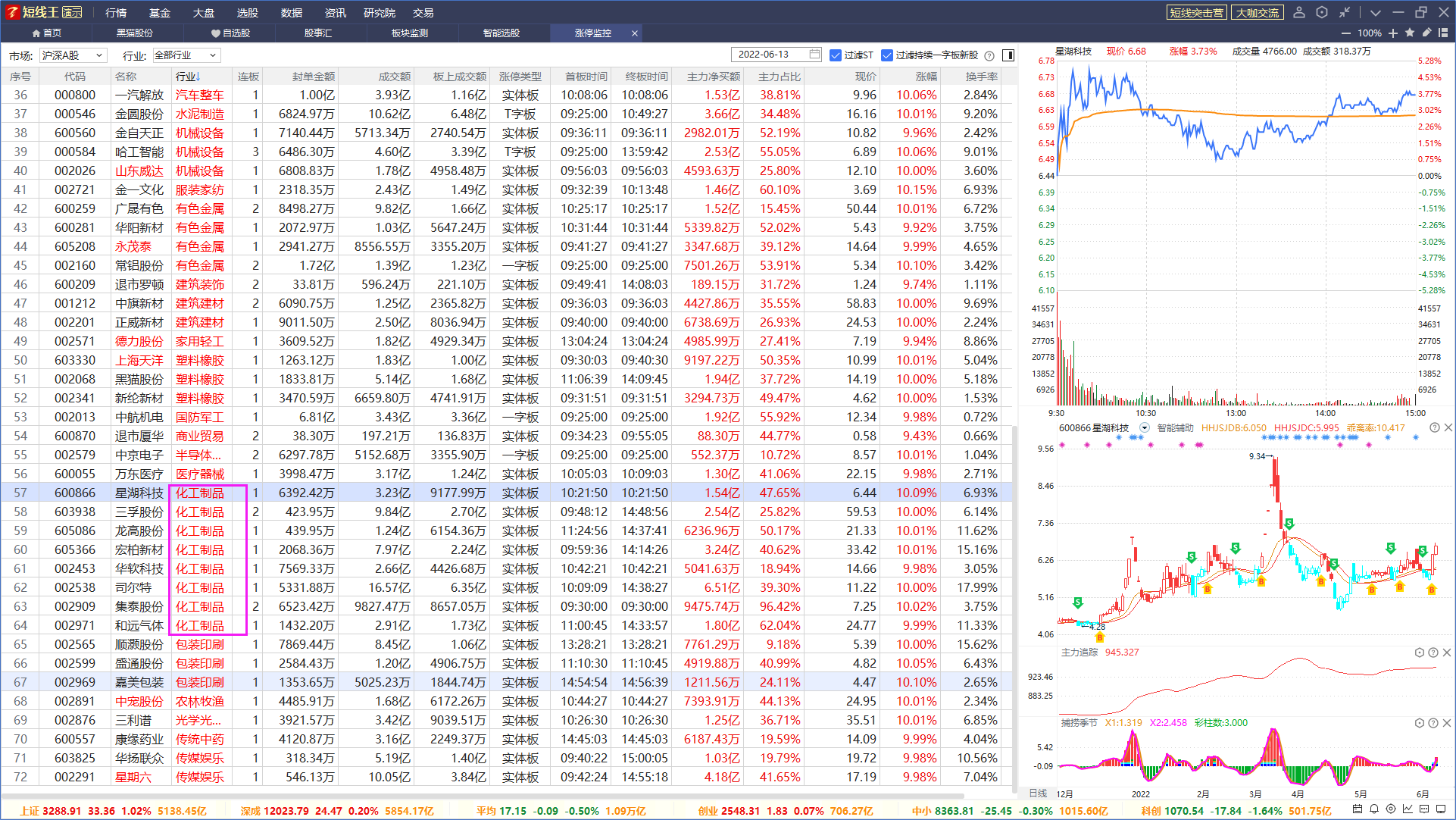Open status bar target circle icon

[x=1391, y=809]
